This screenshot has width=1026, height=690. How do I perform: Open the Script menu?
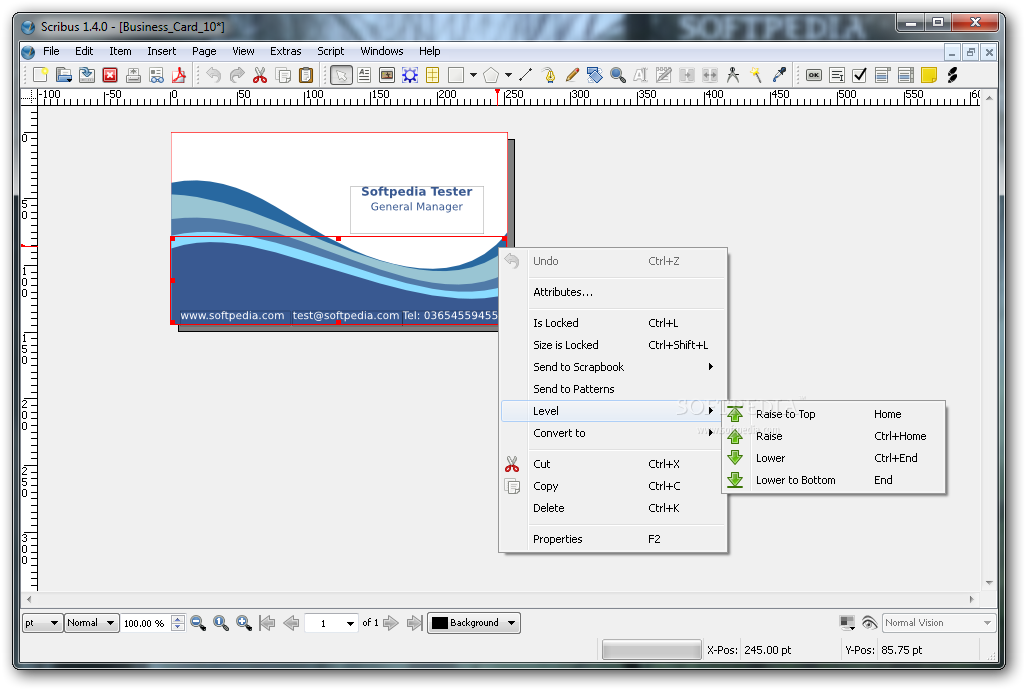point(330,51)
